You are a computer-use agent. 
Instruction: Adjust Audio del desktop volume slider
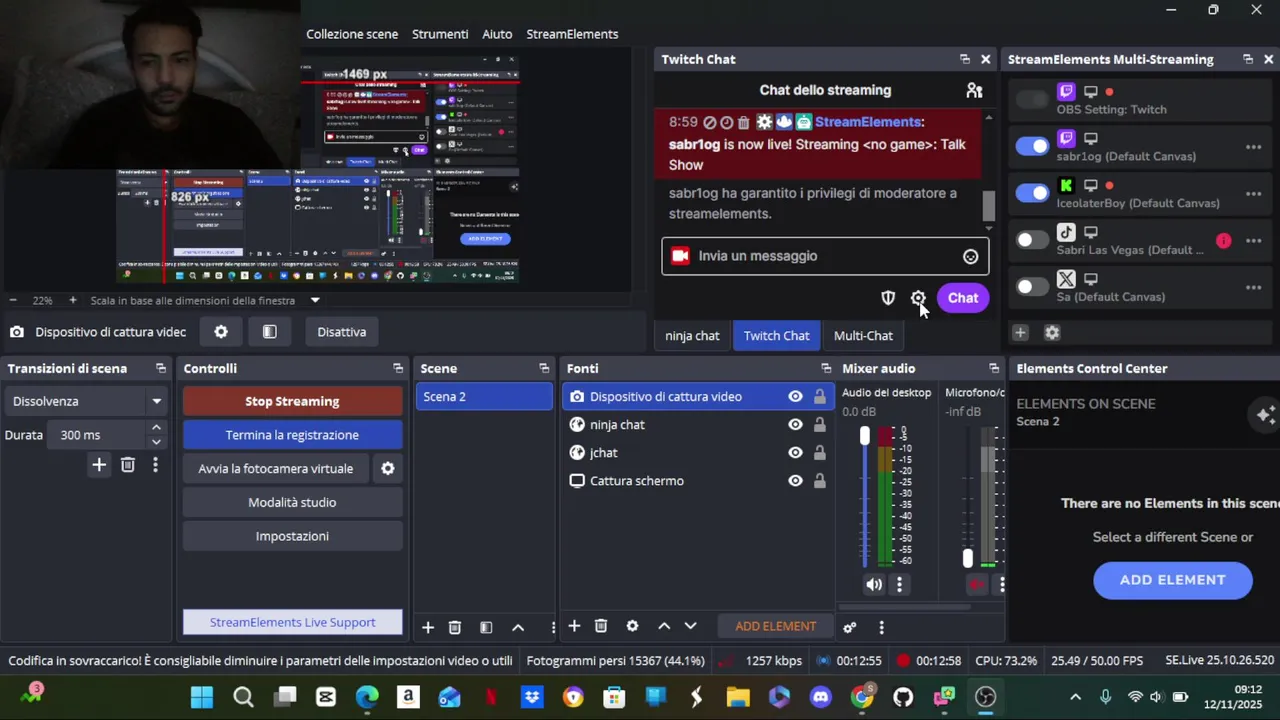pyautogui.click(x=865, y=436)
